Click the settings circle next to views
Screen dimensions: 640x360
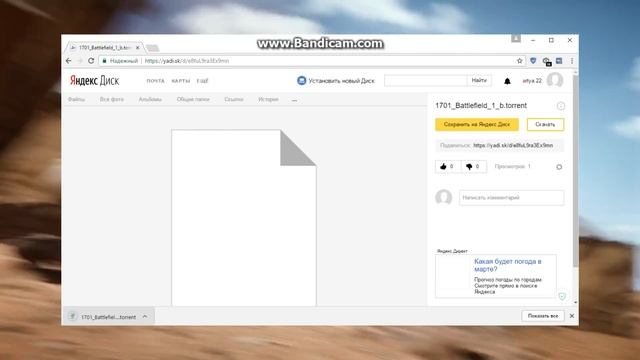tap(559, 167)
